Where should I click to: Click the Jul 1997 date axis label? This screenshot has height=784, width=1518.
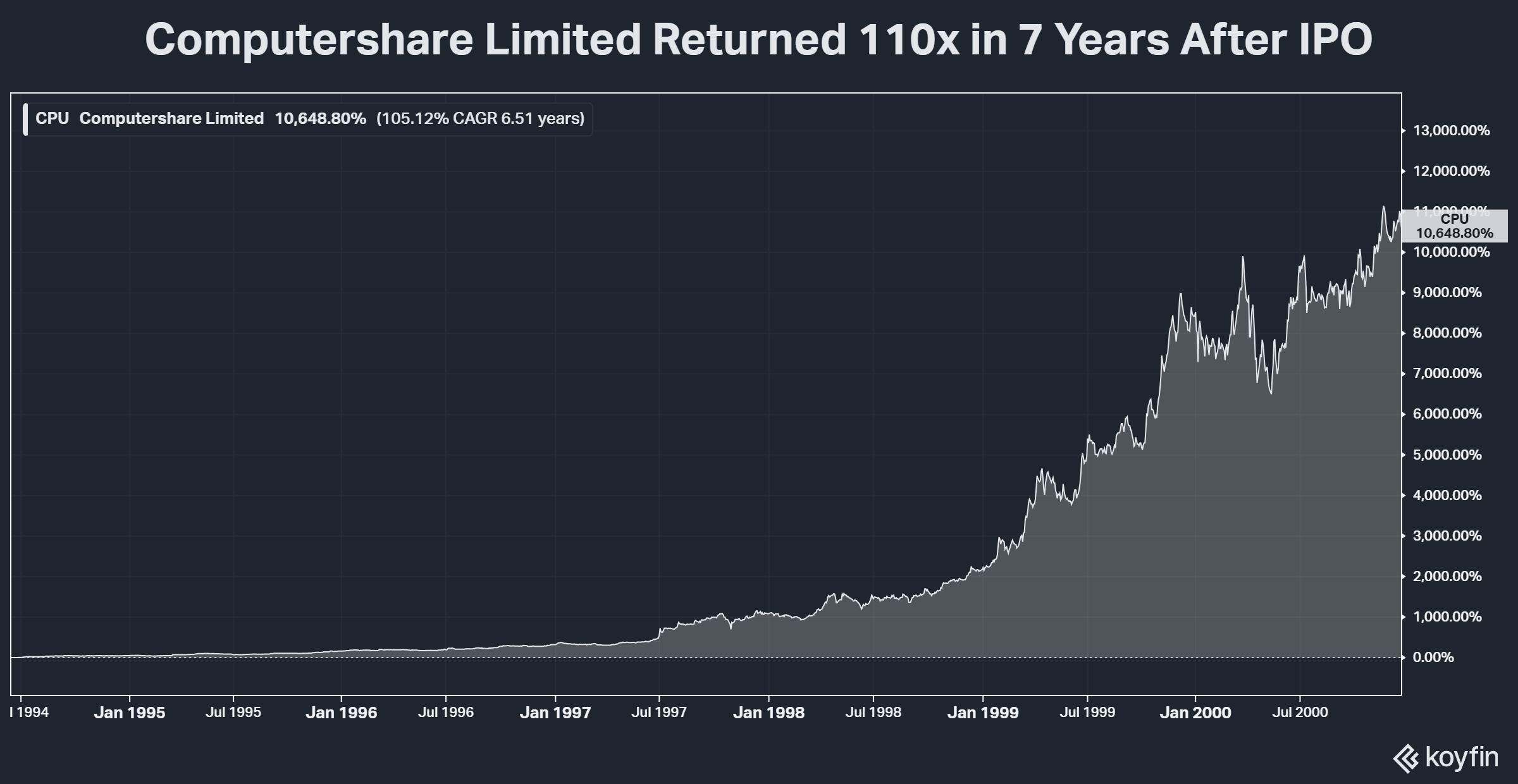coord(658,713)
